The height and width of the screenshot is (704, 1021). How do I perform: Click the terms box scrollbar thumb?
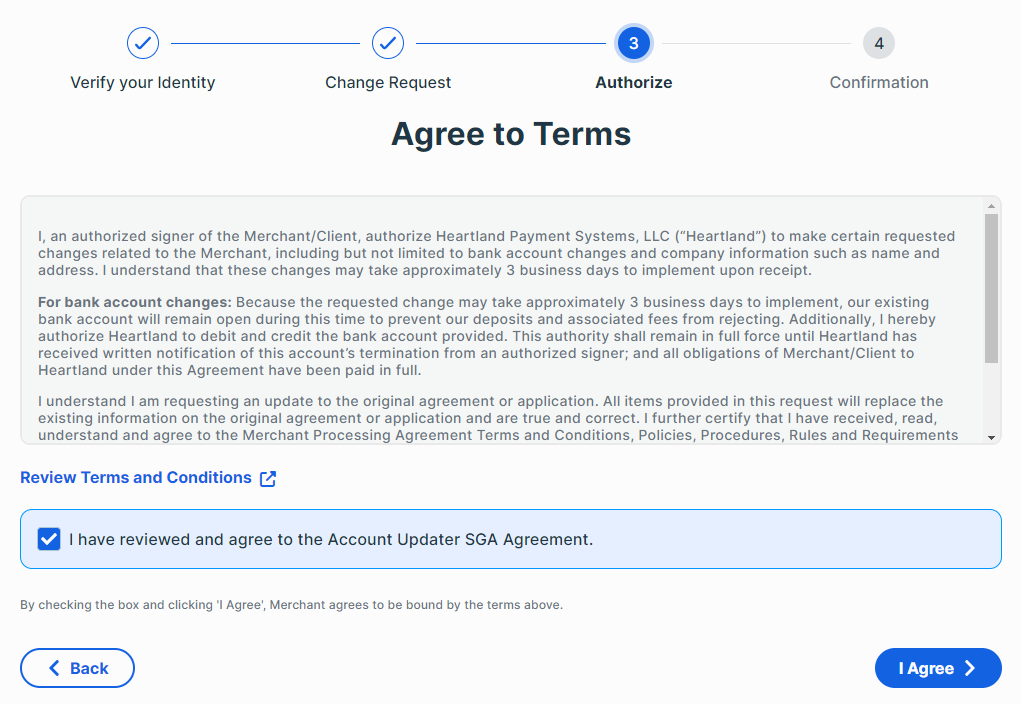[x=991, y=288]
